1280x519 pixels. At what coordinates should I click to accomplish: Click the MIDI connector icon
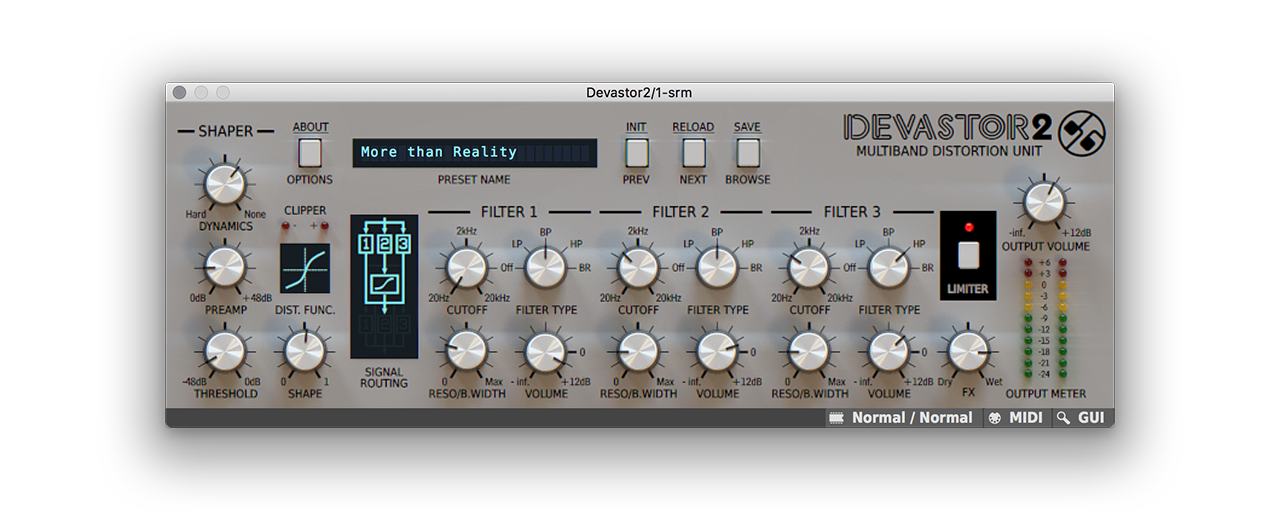[x=994, y=418]
